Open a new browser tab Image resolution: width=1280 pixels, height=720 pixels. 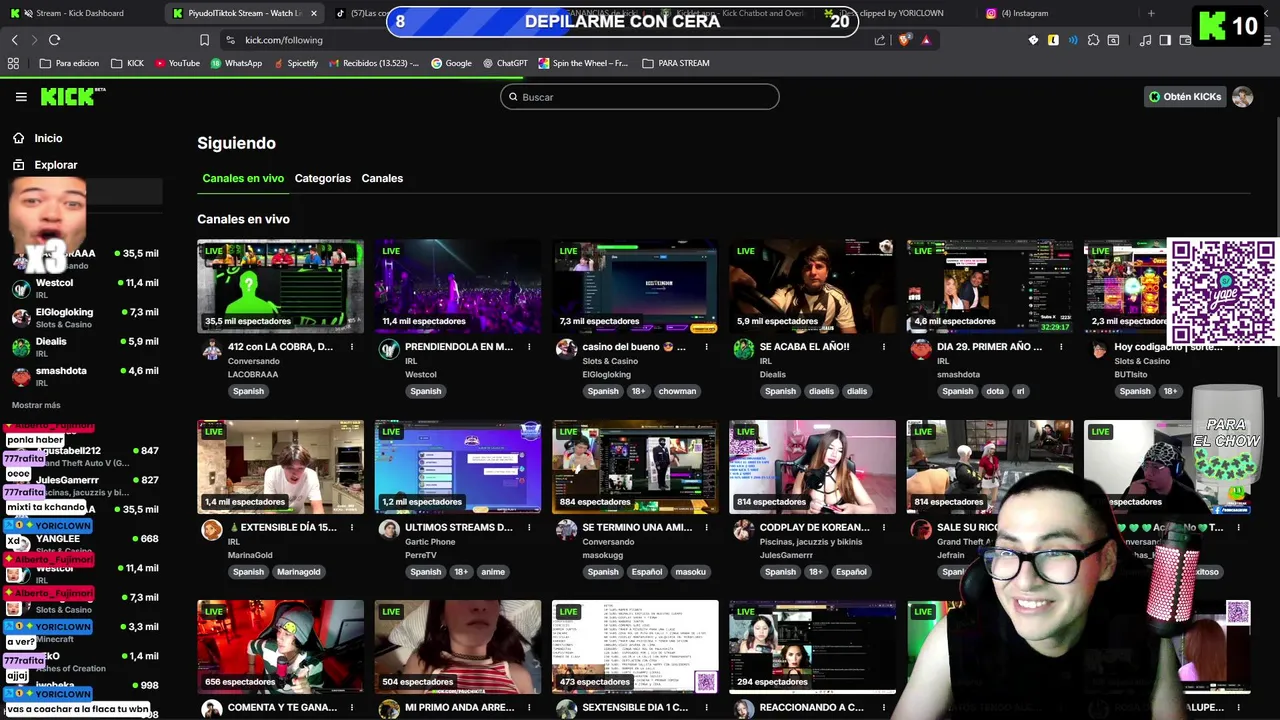tap(1151, 13)
